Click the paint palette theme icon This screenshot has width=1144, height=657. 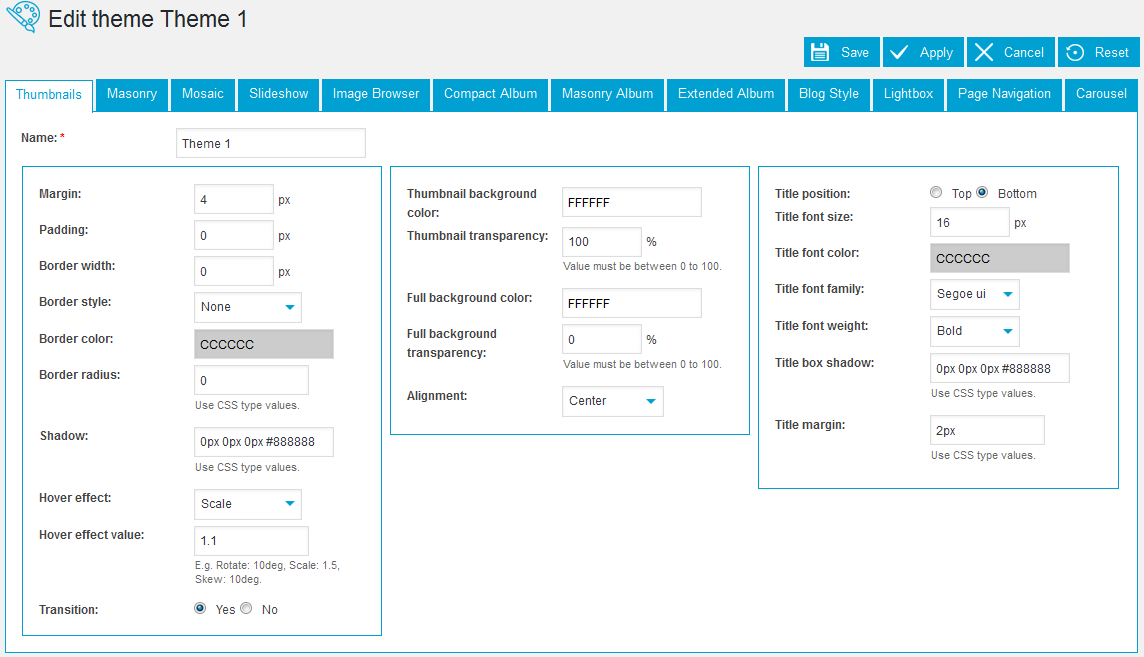pos(22,18)
